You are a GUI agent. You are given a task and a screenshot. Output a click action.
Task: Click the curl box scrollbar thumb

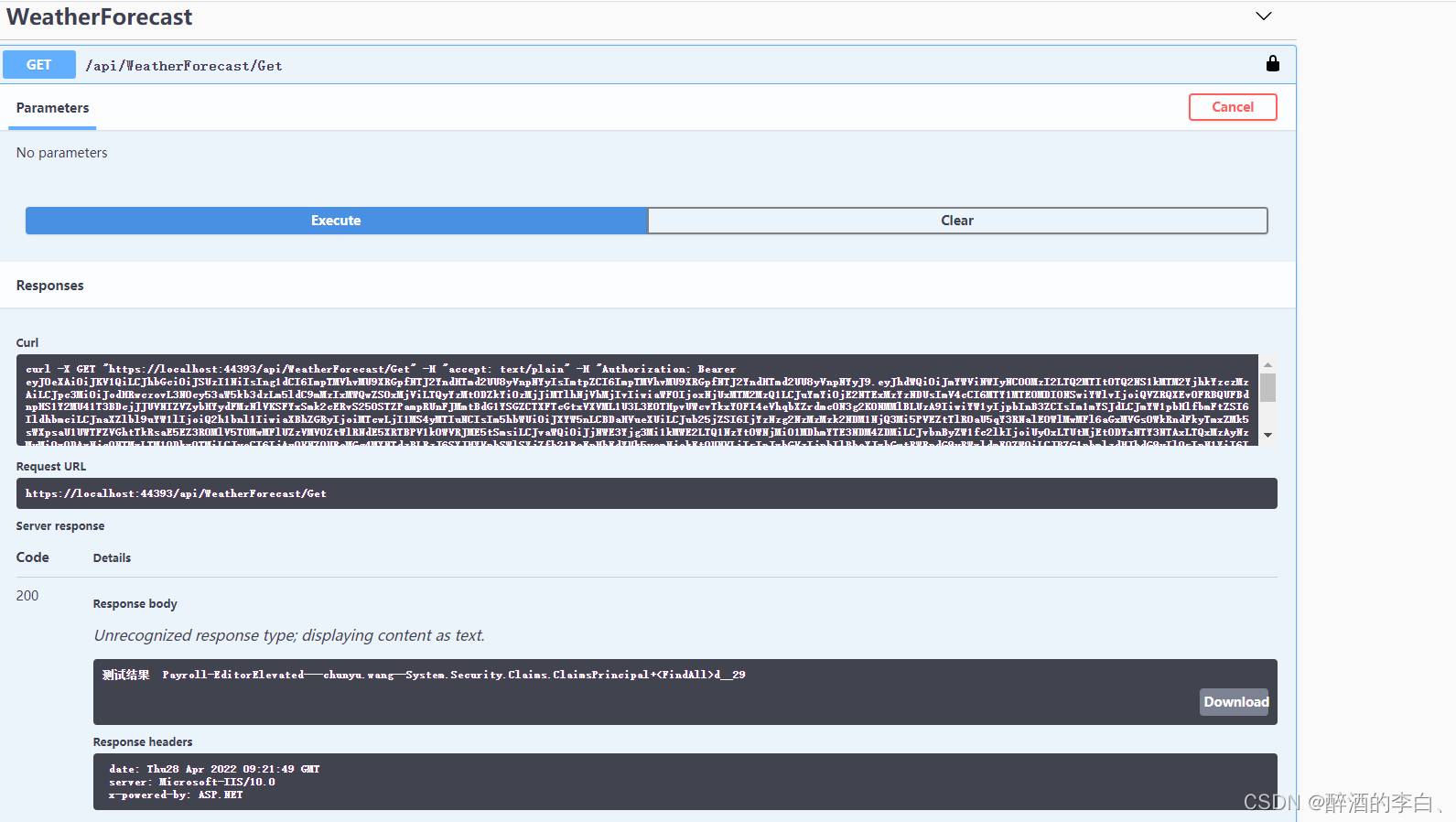[x=1267, y=388]
